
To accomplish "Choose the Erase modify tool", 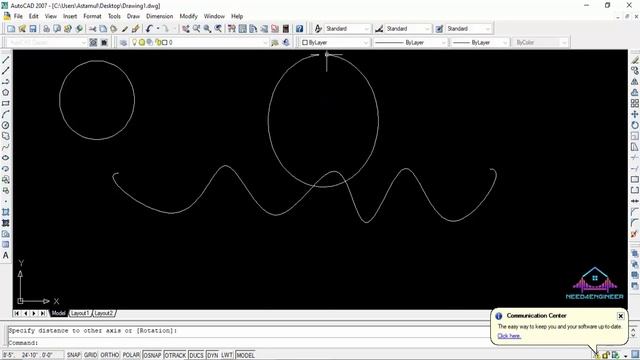I will coord(635,60).
